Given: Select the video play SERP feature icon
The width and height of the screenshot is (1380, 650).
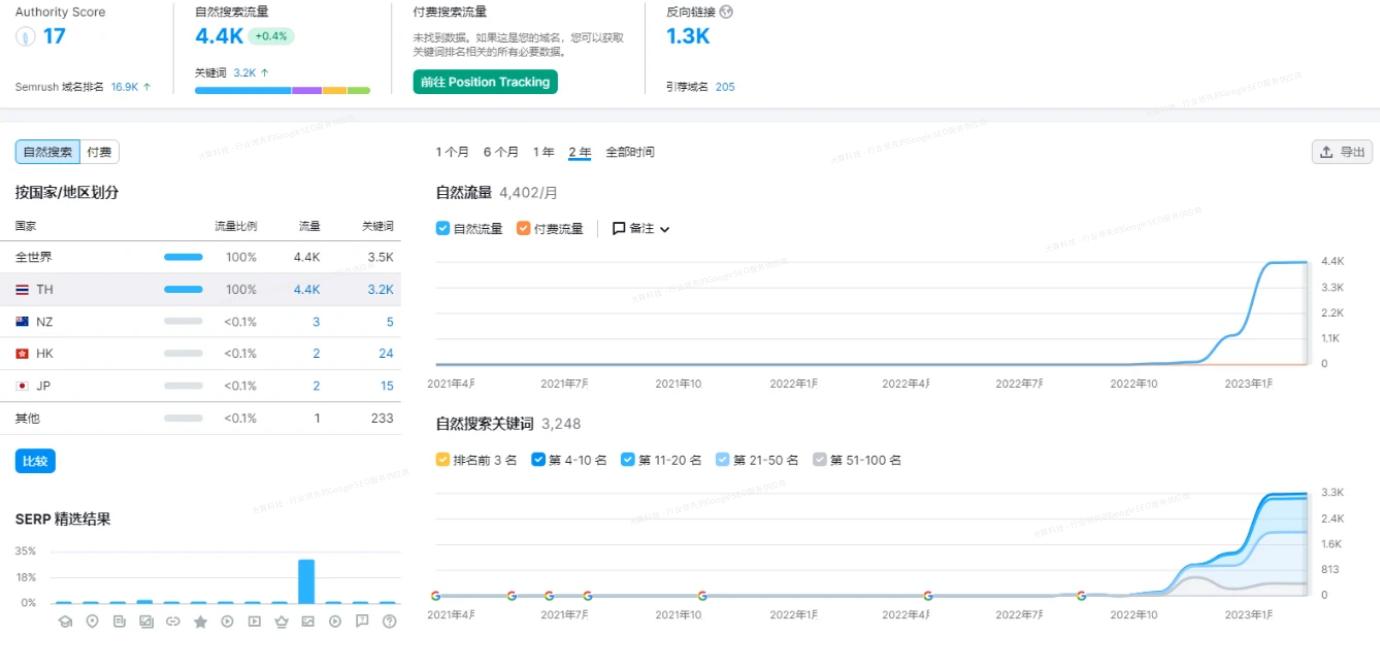Looking at the screenshot, I should [x=227, y=621].
